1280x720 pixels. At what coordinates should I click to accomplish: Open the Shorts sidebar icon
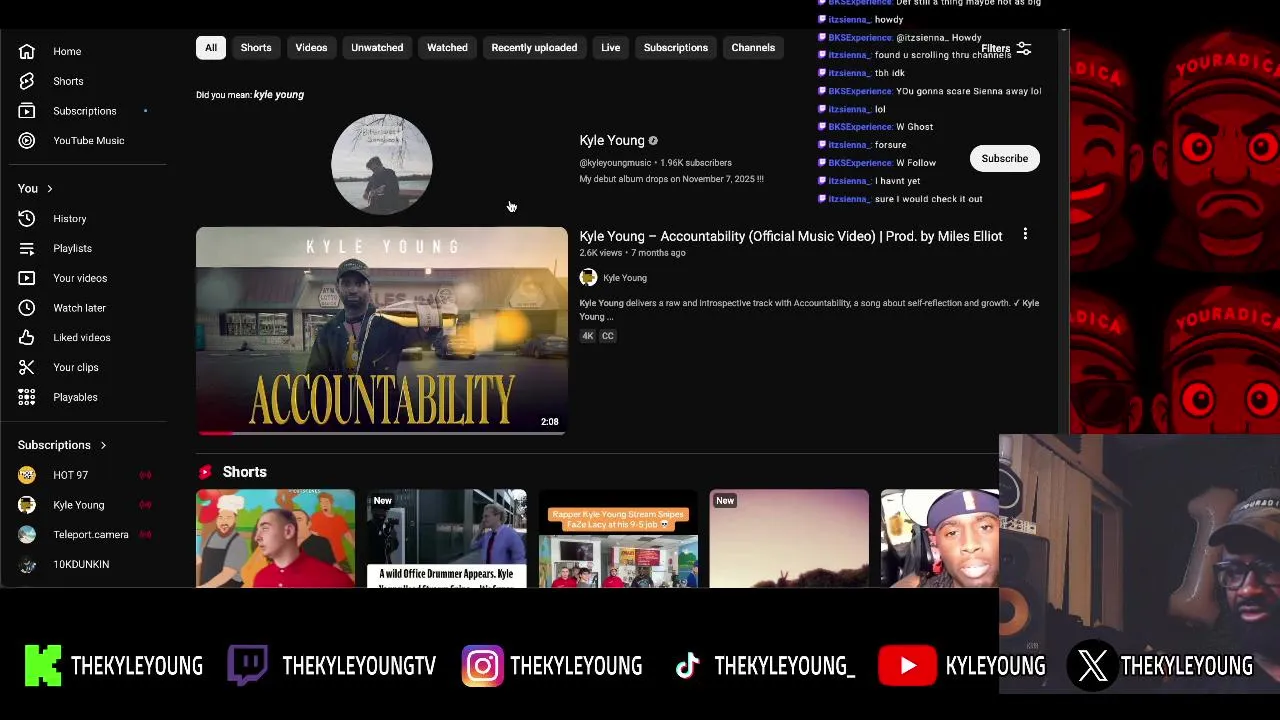pyautogui.click(x=27, y=81)
